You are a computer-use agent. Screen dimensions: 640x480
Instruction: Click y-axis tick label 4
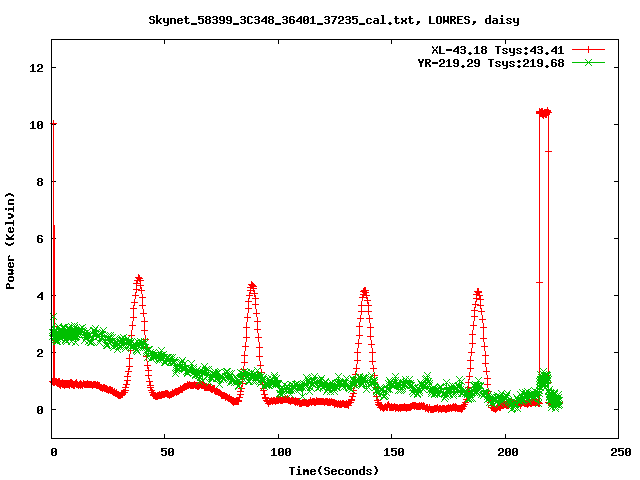click(x=40, y=296)
